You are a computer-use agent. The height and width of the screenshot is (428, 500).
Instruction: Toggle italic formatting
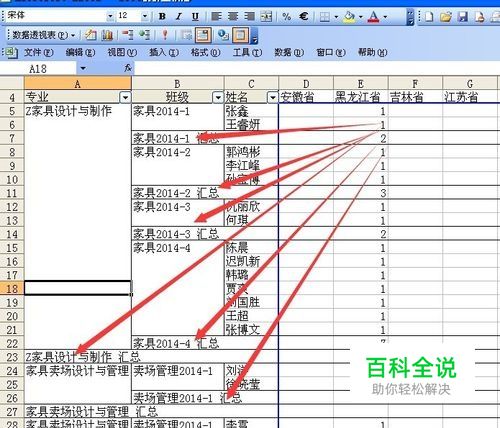tap(179, 16)
